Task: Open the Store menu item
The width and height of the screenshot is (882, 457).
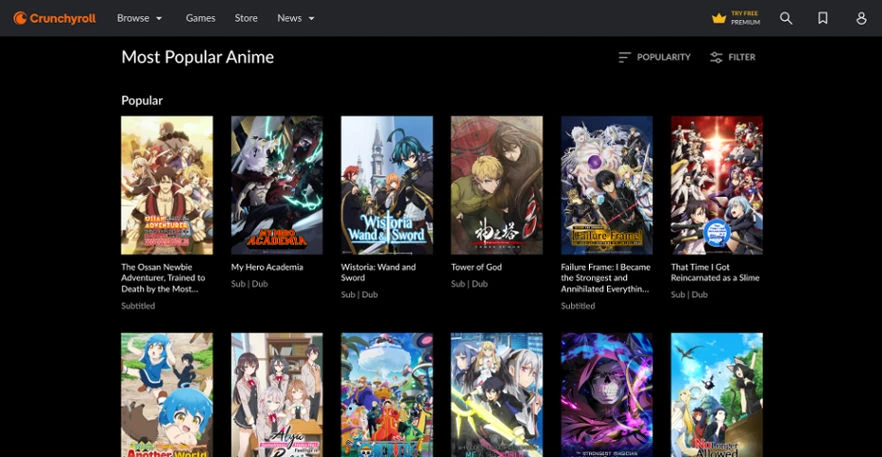Action: (246, 18)
